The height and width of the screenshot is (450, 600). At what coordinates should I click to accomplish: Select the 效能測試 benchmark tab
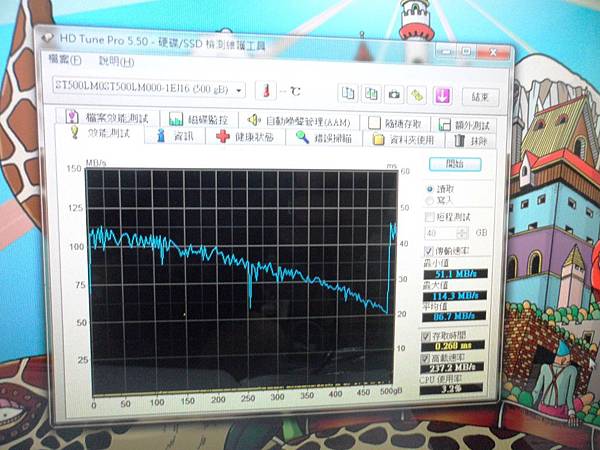coord(100,133)
